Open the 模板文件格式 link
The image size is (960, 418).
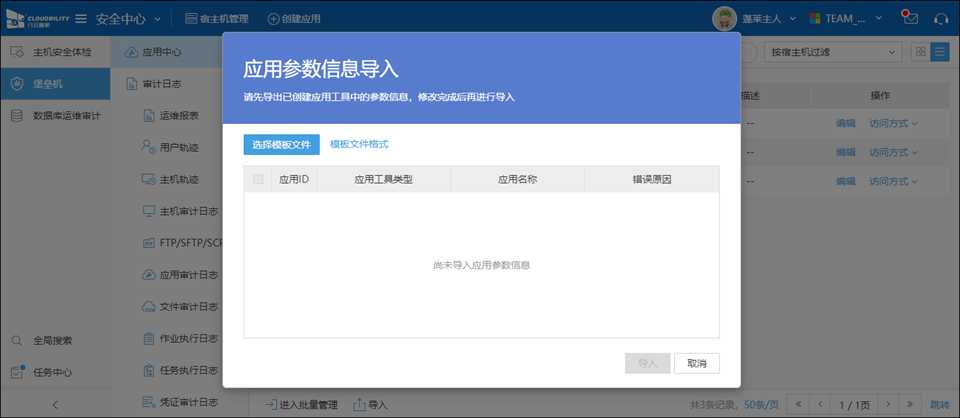pos(359,145)
